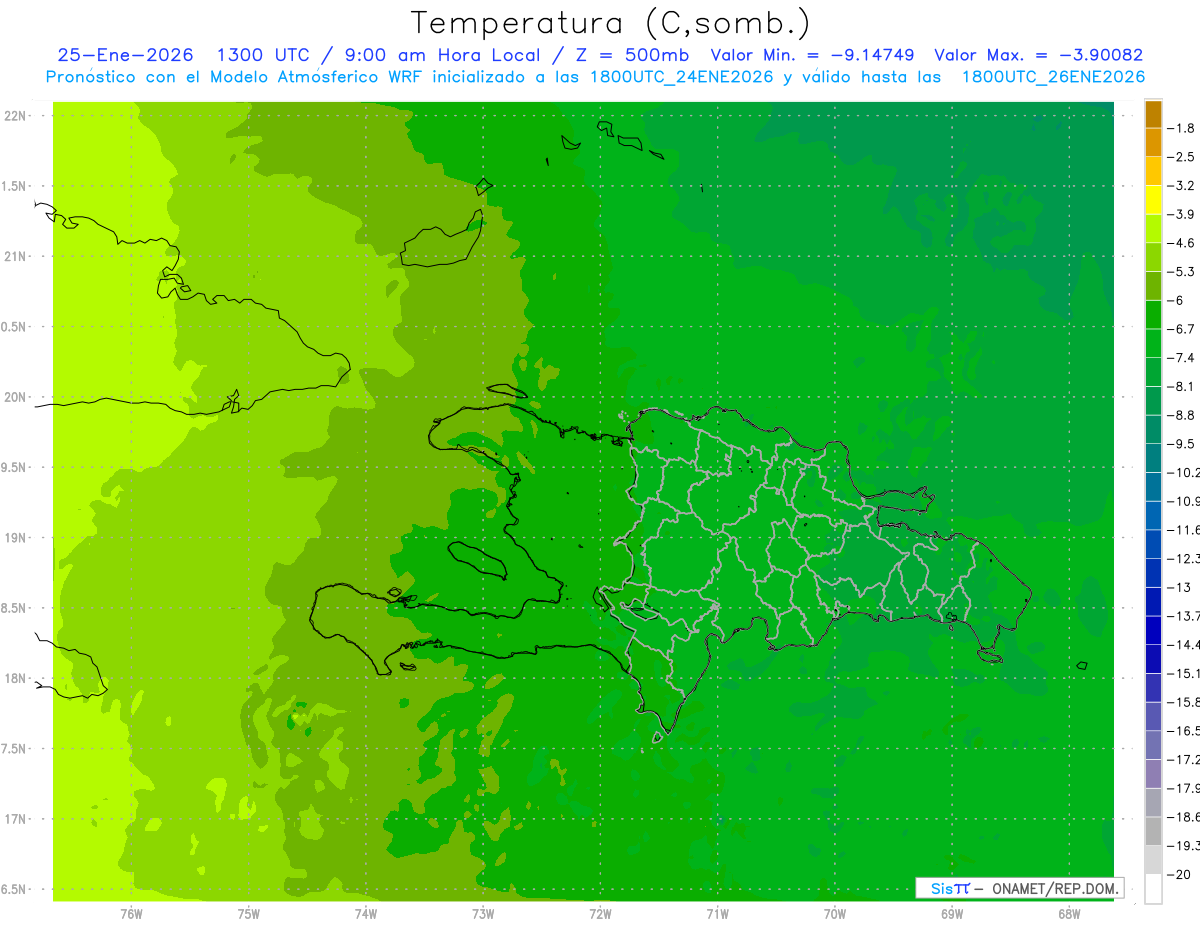Click the '9.5N' latitude label
The width and height of the screenshot is (1200, 927).
tap(14, 468)
